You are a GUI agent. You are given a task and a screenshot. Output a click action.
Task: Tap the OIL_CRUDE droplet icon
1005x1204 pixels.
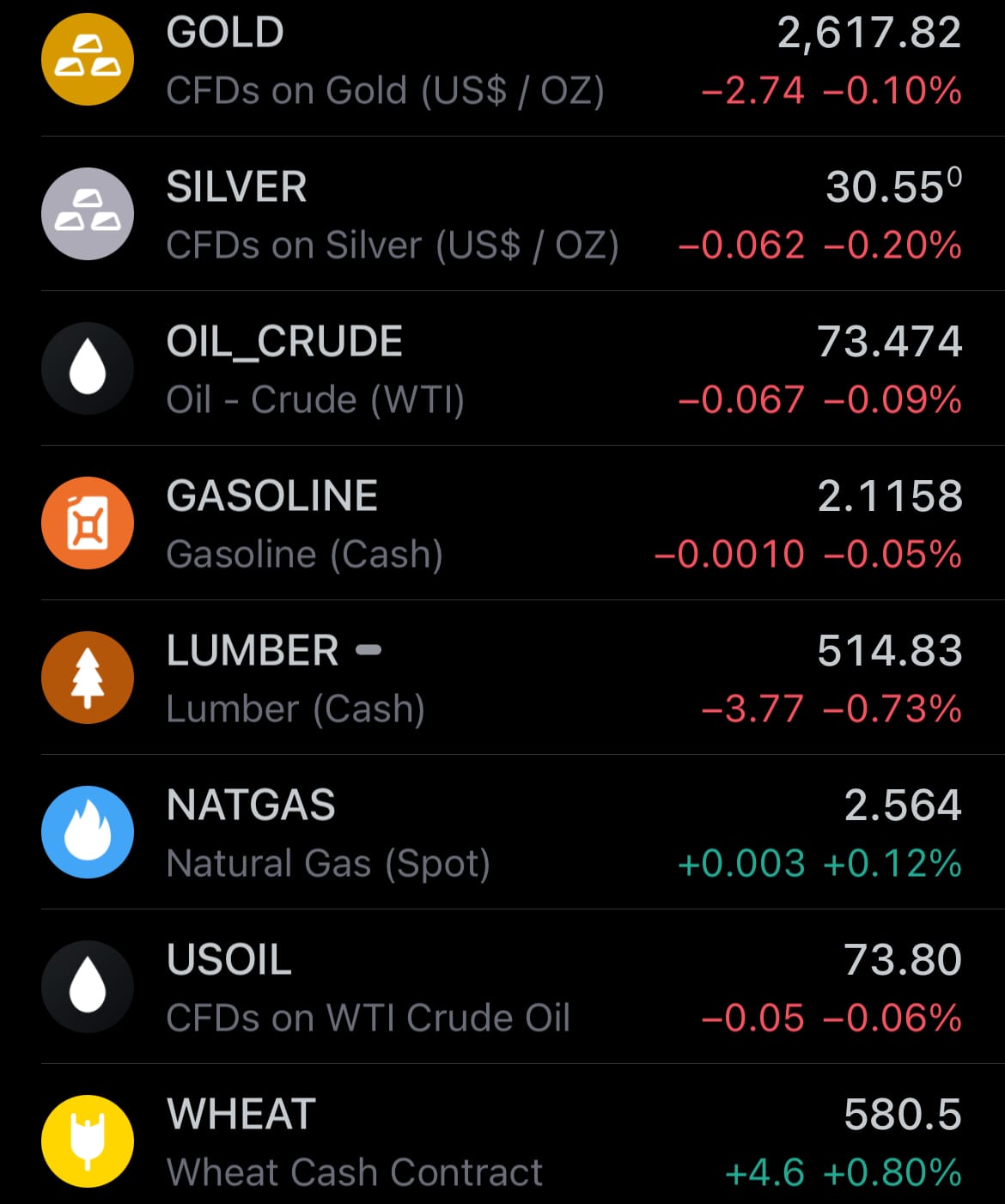(88, 368)
